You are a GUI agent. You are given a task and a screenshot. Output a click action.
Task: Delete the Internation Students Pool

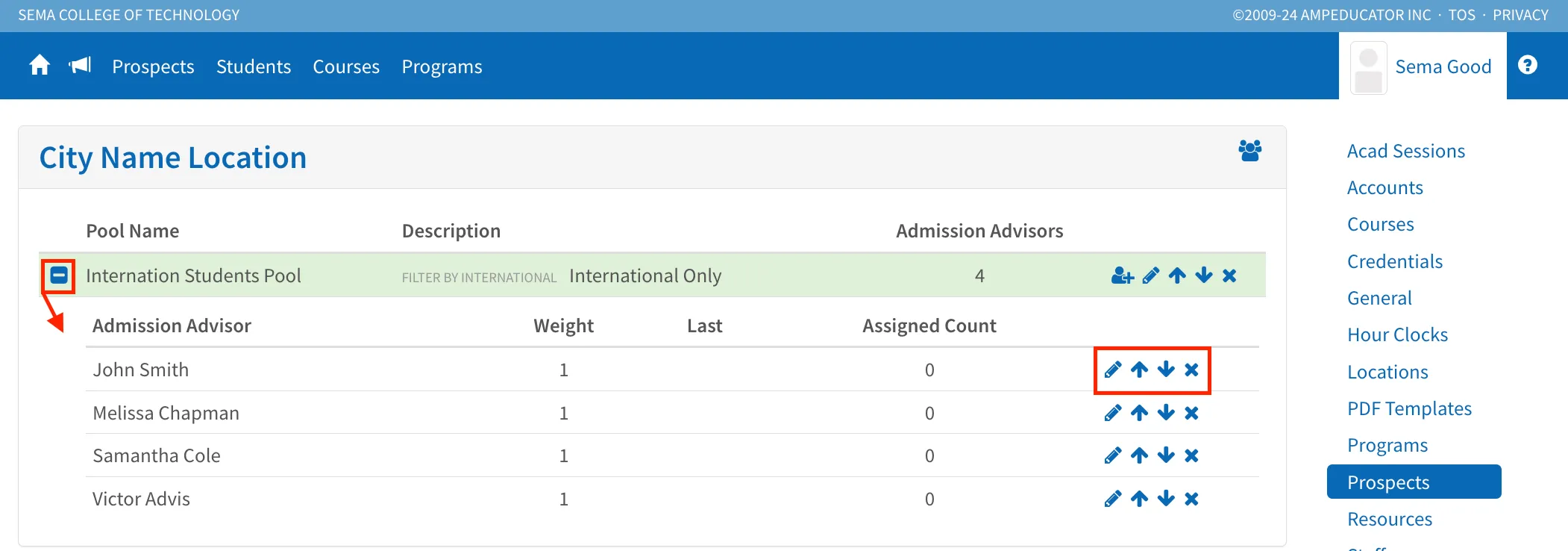click(x=1229, y=276)
